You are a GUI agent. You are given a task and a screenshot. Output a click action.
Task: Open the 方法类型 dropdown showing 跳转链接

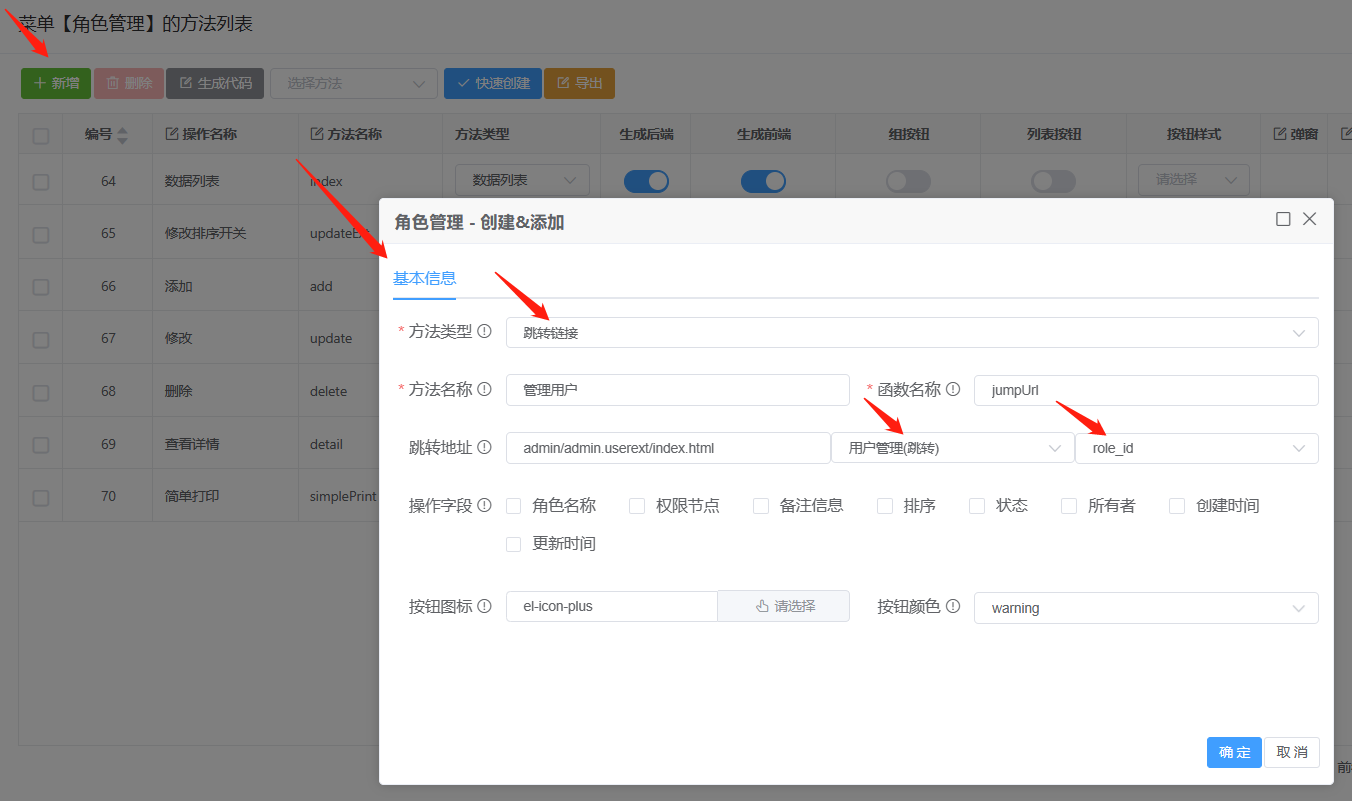(911, 333)
